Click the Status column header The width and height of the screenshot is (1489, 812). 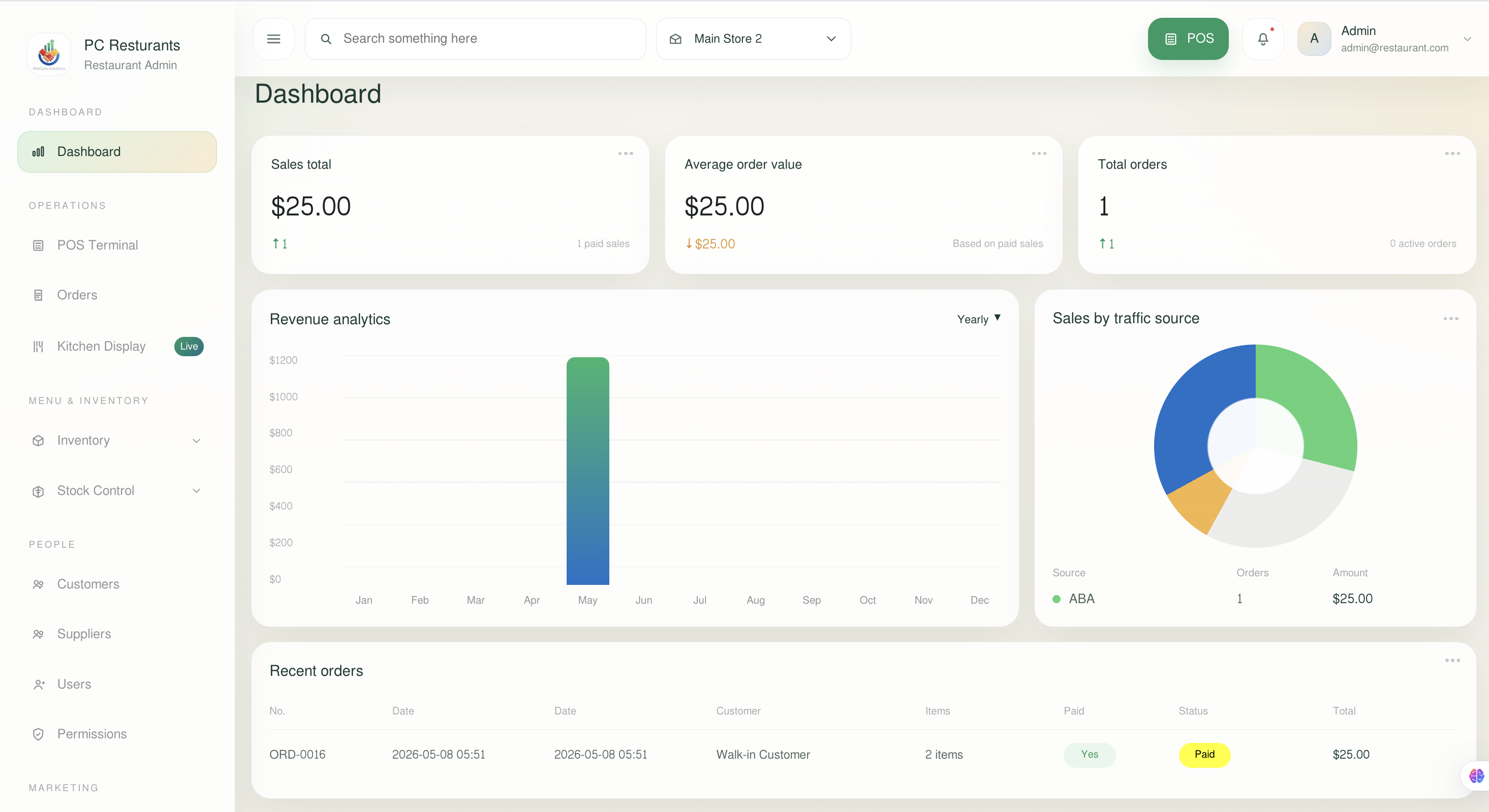(x=1193, y=711)
